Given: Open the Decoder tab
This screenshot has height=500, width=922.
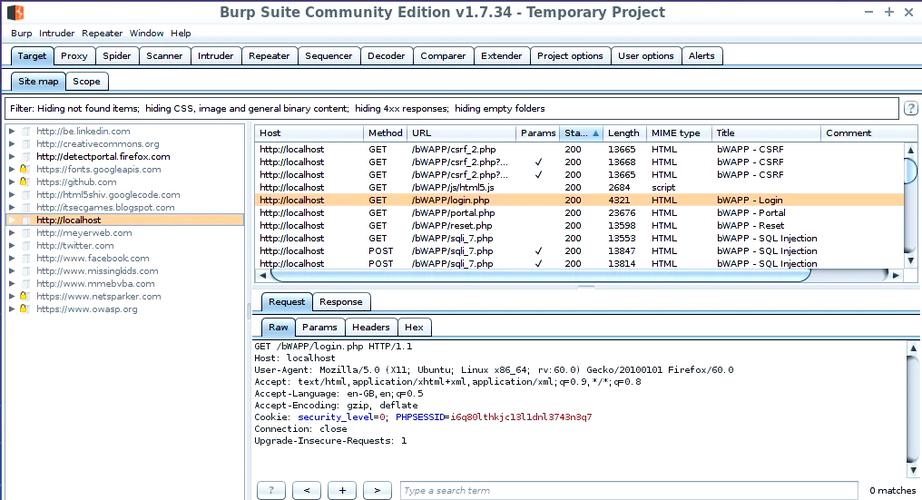Looking at the screenshot, I should pos(386,56).
